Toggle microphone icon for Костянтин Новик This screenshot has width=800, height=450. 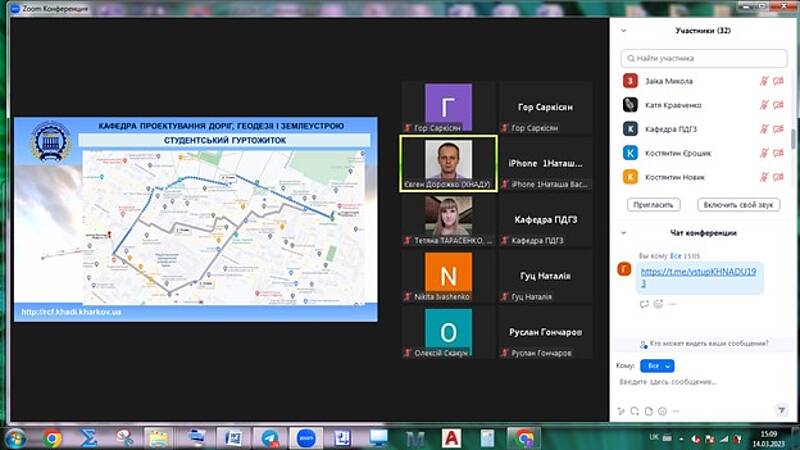(x=763, y=177)
